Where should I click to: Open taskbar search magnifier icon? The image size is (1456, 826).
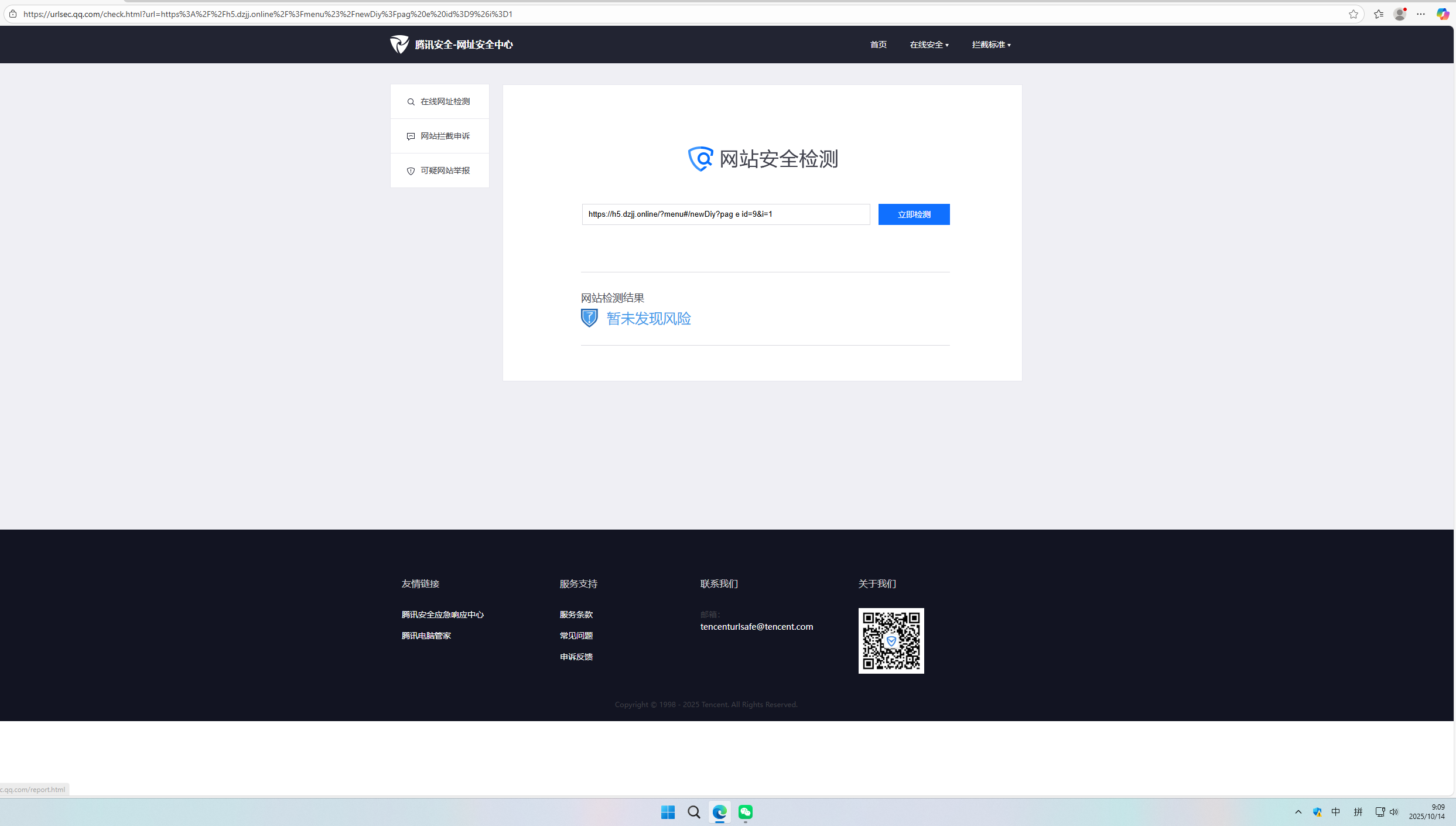[694, 812]
